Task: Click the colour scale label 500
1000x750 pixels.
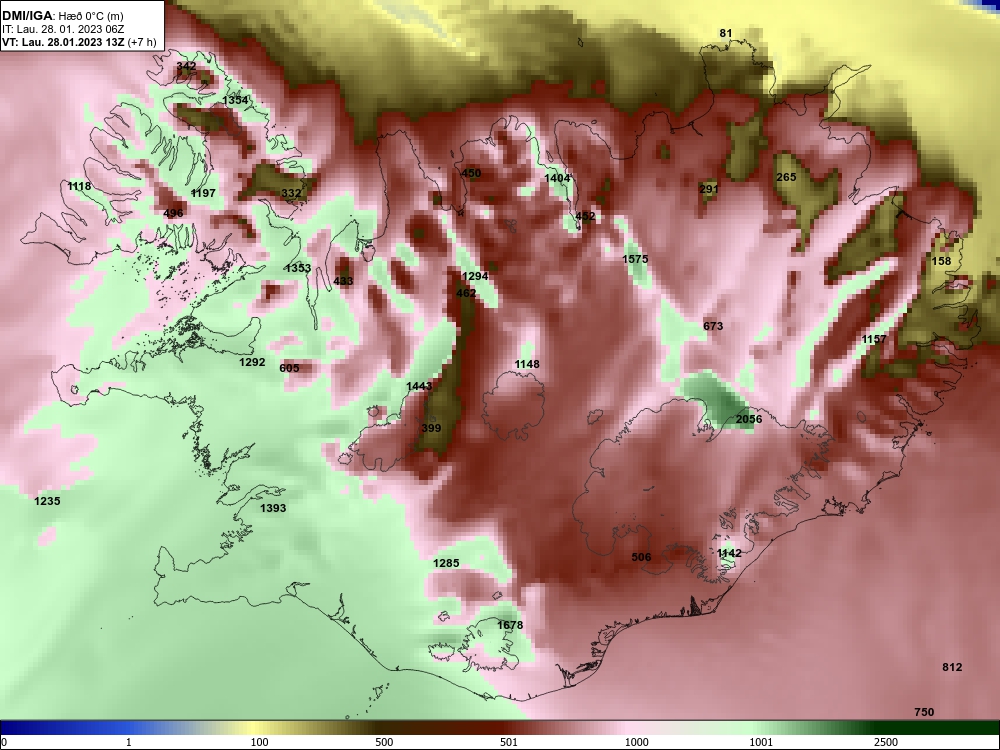Action: tap(384, 742)
